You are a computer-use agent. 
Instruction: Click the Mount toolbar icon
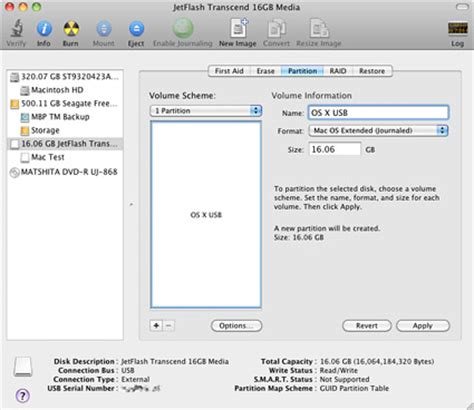click(104, 29)
